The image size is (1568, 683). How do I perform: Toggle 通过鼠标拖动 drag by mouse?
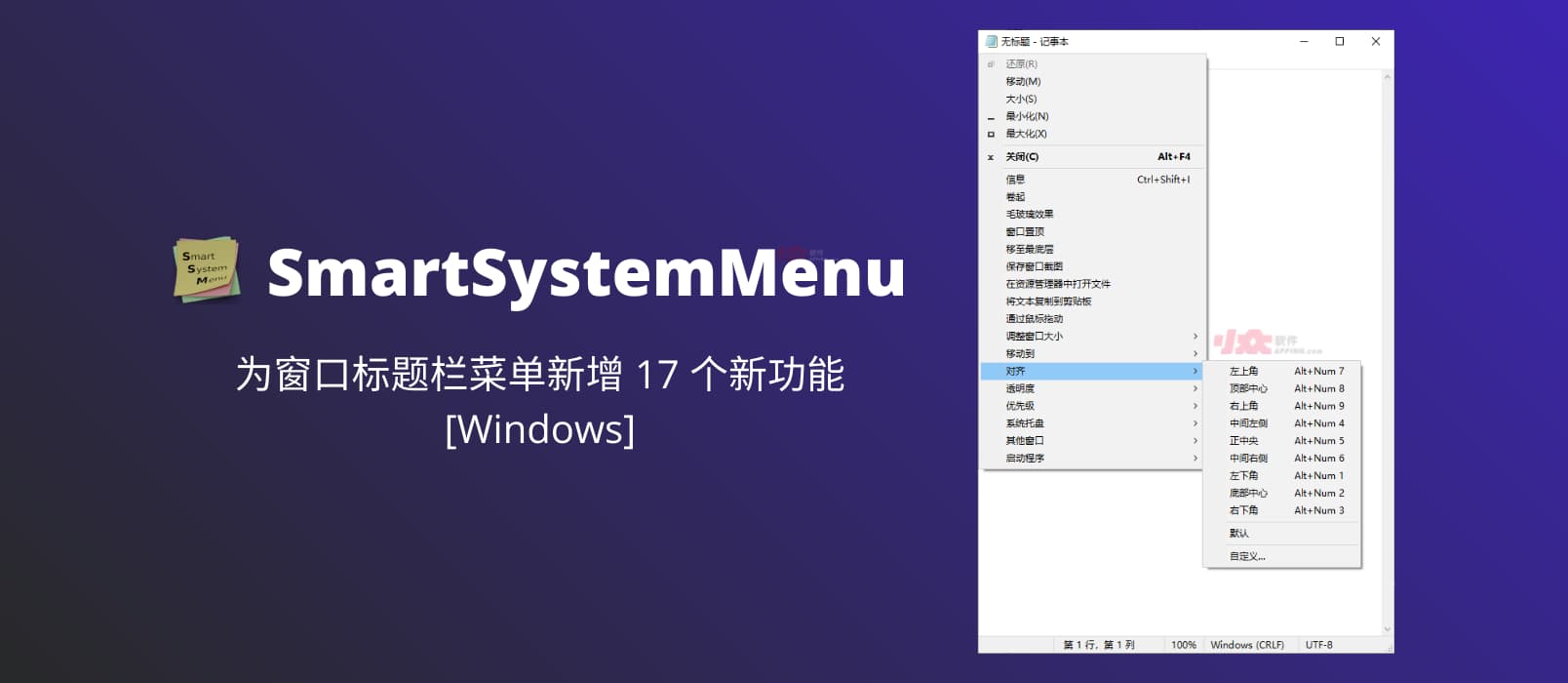tap(1092, 319)
